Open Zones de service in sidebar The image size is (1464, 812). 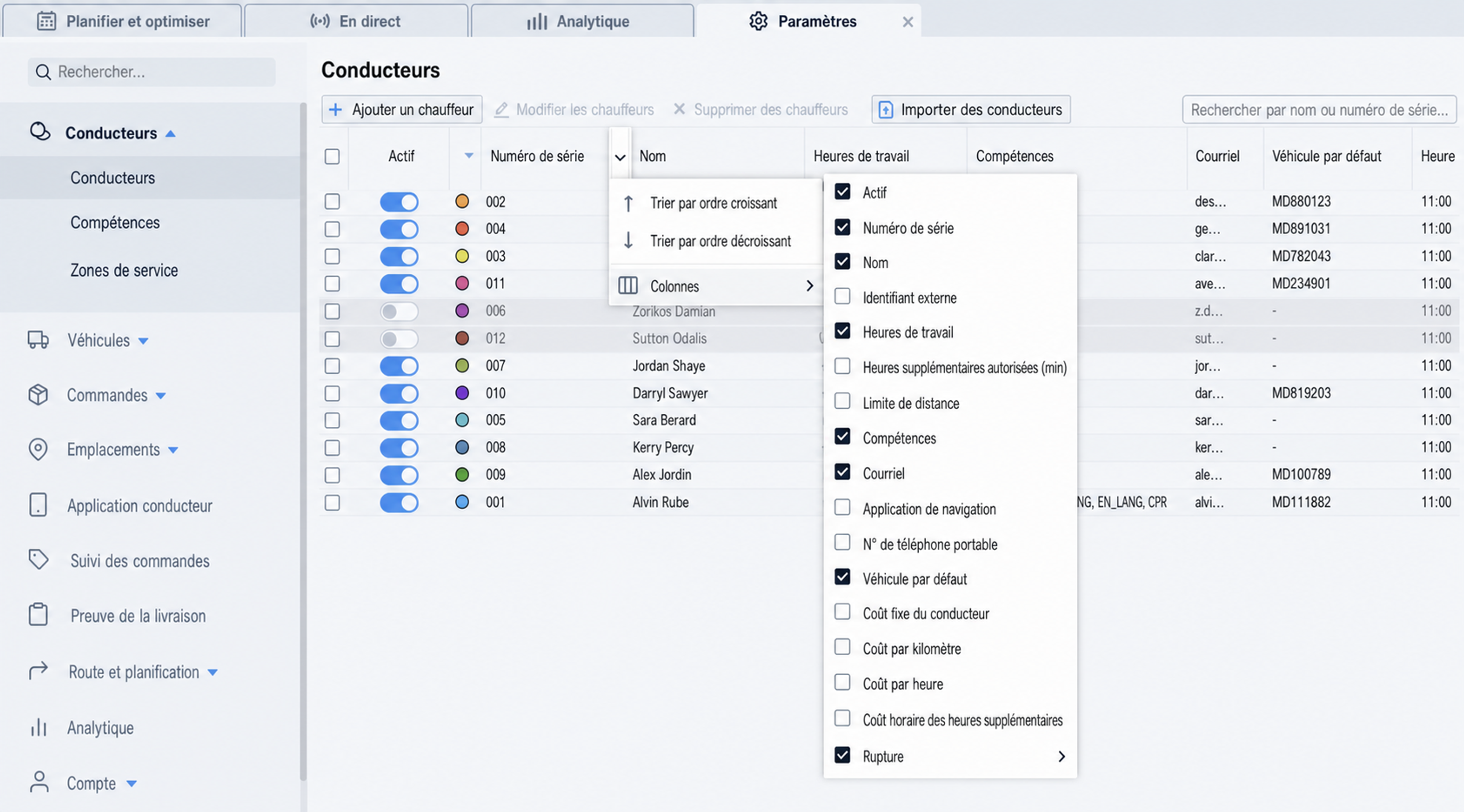(x=124, y=270)
